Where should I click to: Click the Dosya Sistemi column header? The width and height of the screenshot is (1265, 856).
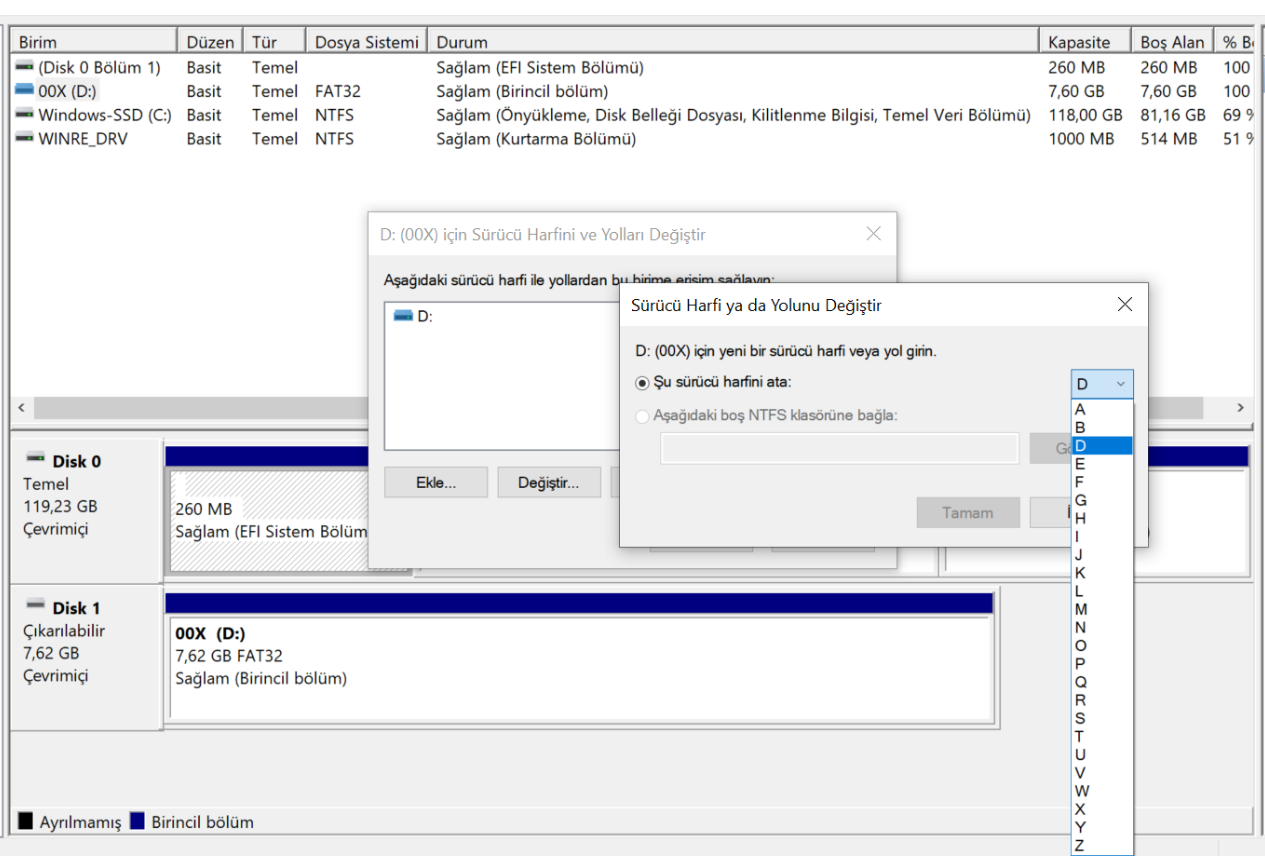pyautogui.click(x=366, y=42)
